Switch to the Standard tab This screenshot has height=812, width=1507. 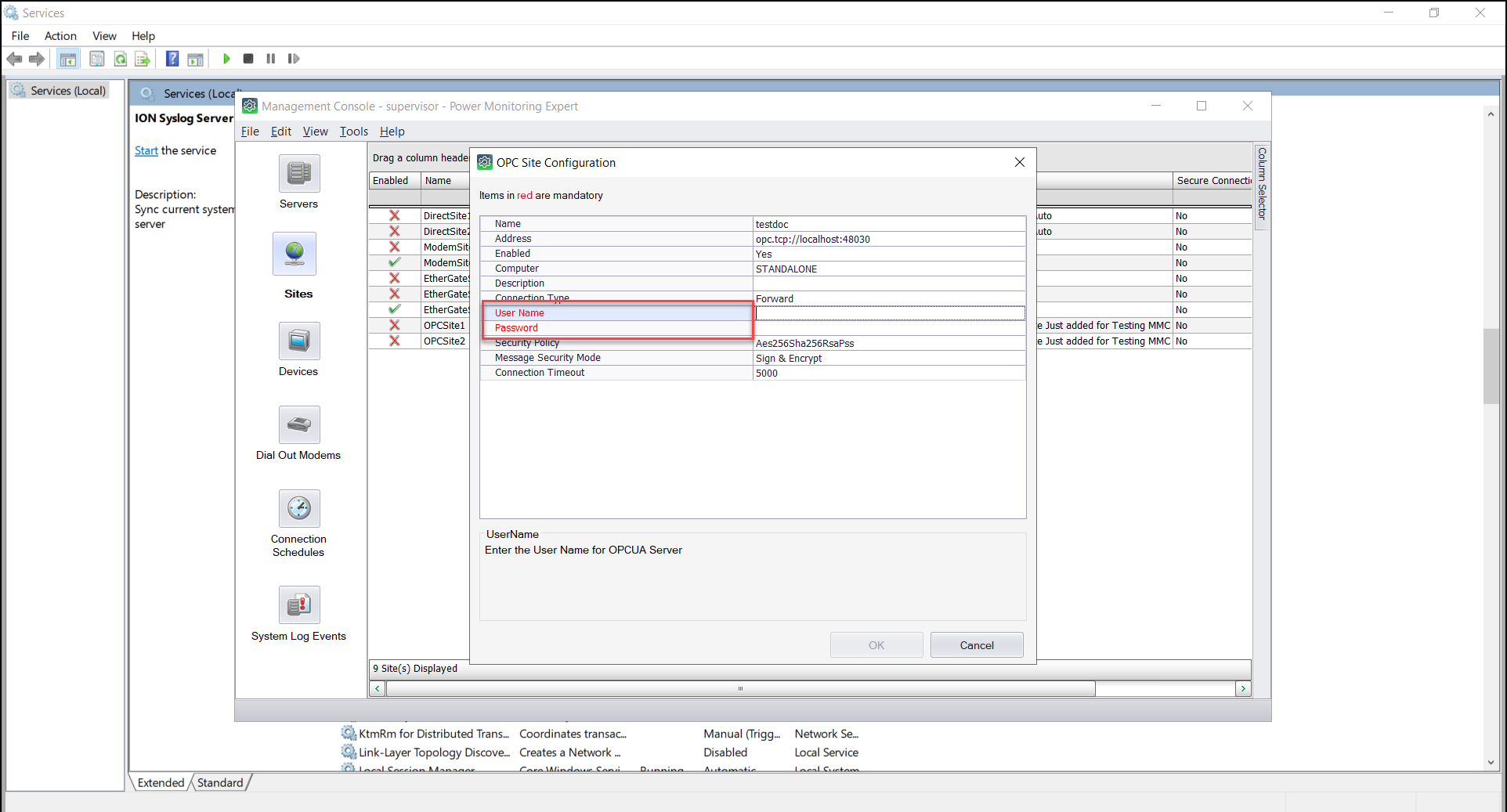(x=220, y=782)
